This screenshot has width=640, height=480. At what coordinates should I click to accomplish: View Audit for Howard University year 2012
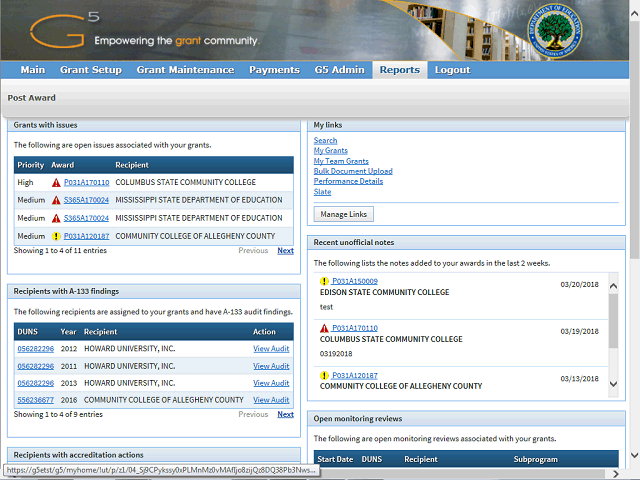tap(271, 348)
